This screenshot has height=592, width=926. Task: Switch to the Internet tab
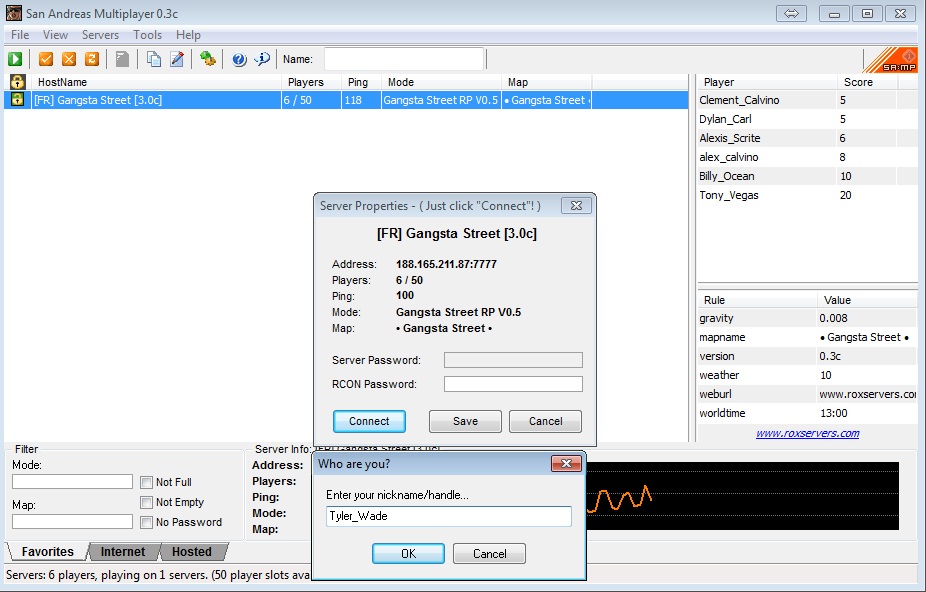pos(123,552)
